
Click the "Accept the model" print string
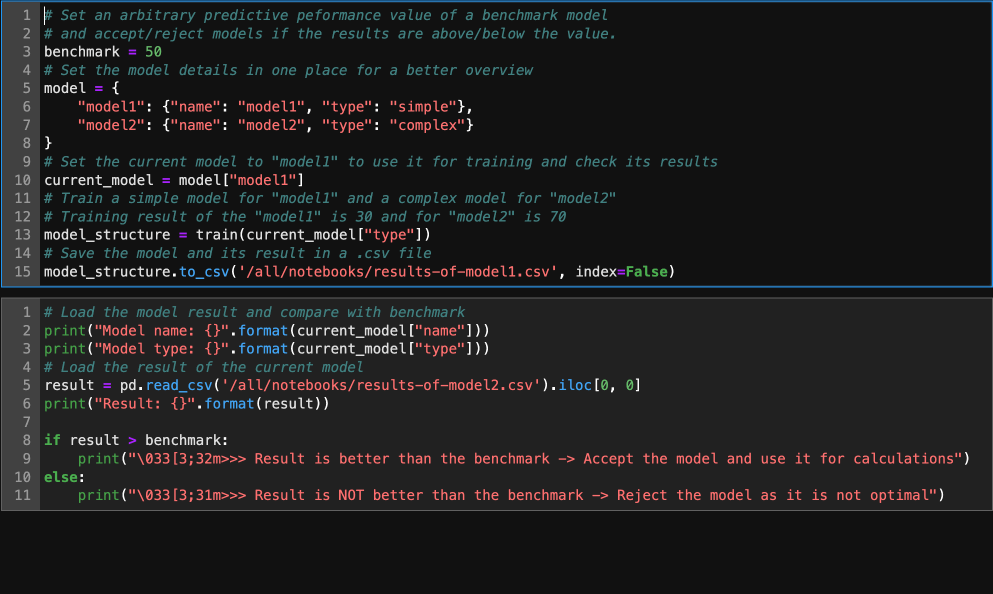tap(548, 458)
